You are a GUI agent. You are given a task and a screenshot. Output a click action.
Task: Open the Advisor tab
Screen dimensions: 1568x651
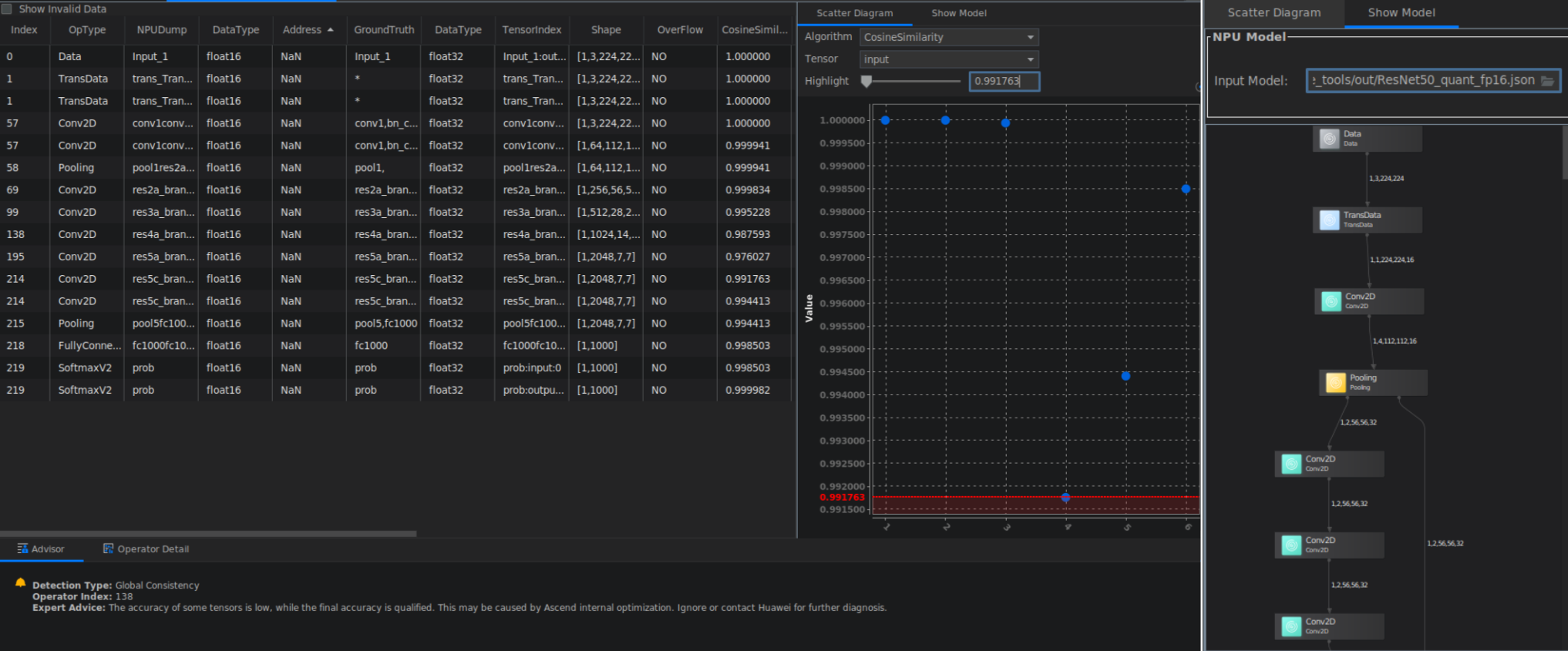pos(40,549)
